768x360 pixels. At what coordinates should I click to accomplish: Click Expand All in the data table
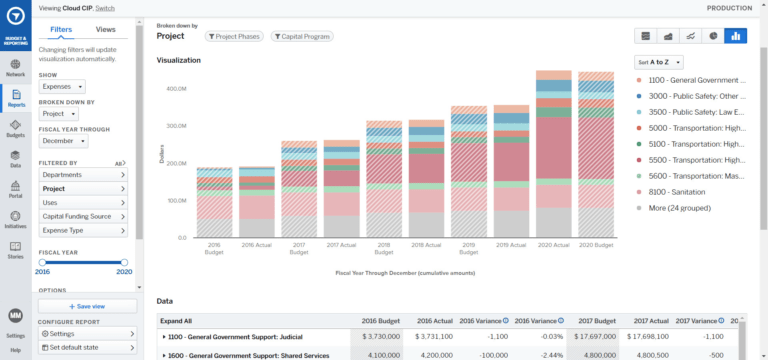coord(176,321)
